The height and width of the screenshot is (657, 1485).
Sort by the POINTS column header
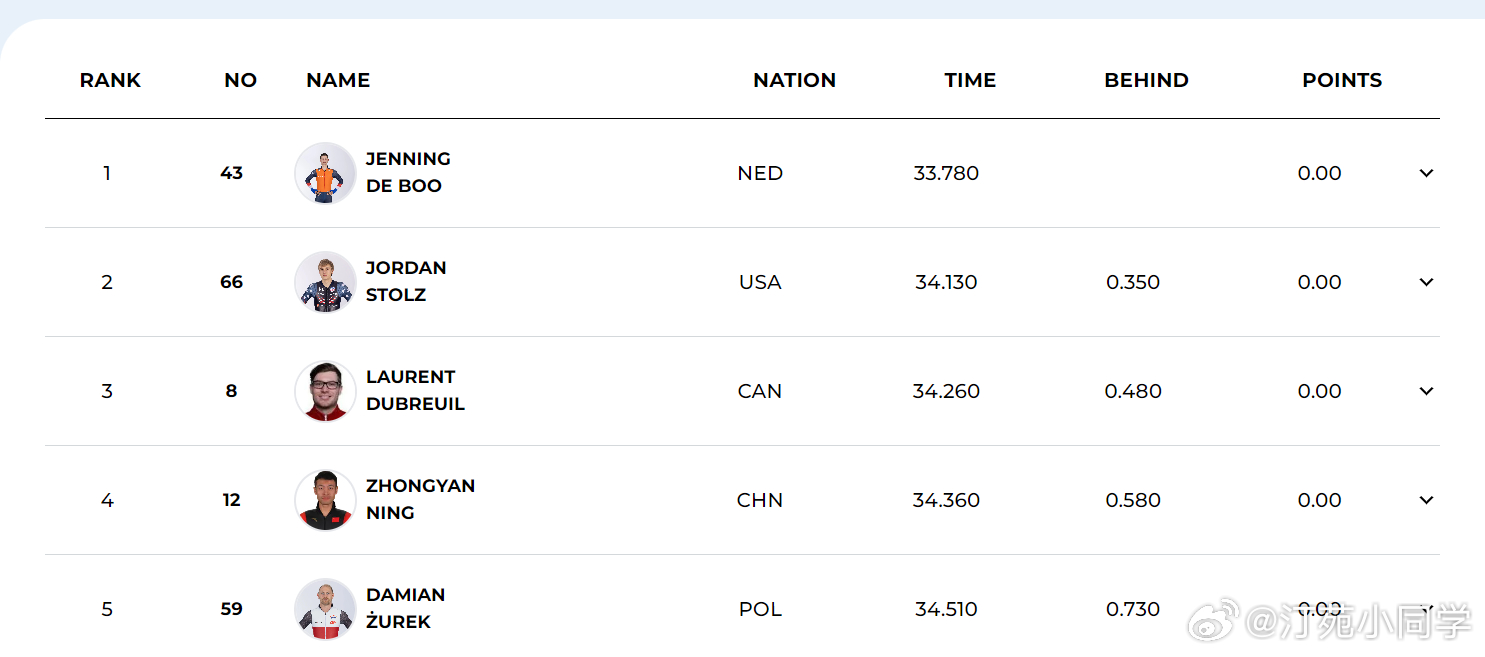(1341, 80)
